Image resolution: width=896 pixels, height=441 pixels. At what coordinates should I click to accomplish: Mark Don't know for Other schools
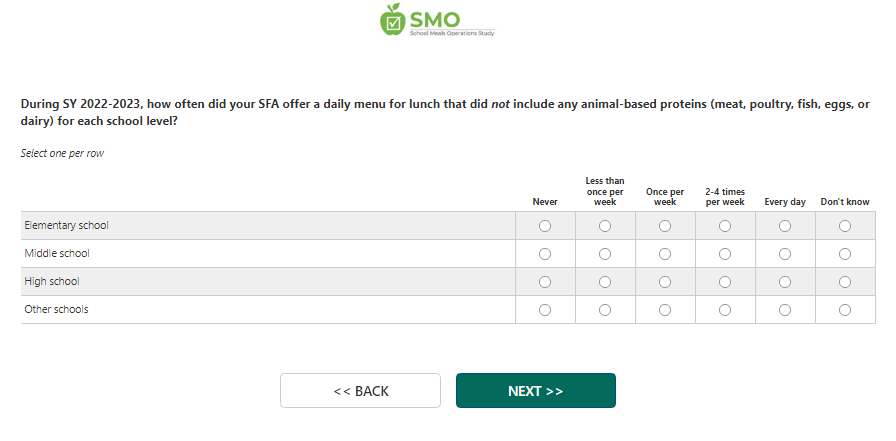[x=845, y=310]
